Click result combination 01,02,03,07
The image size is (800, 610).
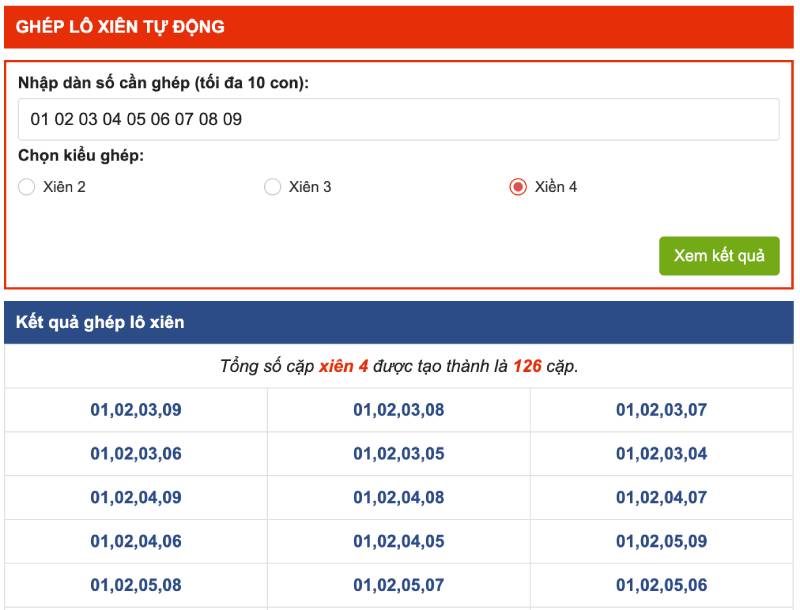coord(661,410)
